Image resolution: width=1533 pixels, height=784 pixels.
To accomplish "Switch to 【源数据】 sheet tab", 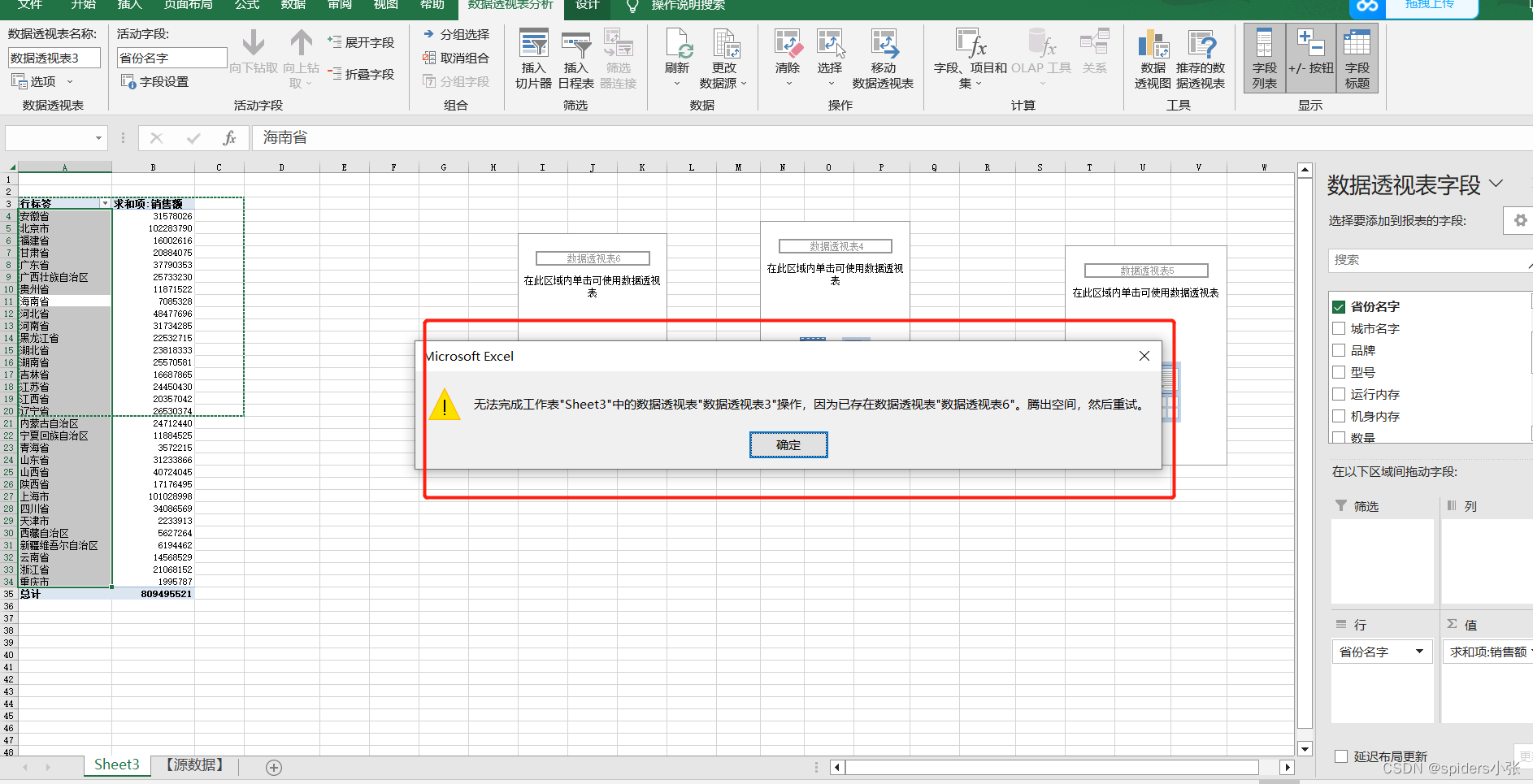I will (194, 765).
